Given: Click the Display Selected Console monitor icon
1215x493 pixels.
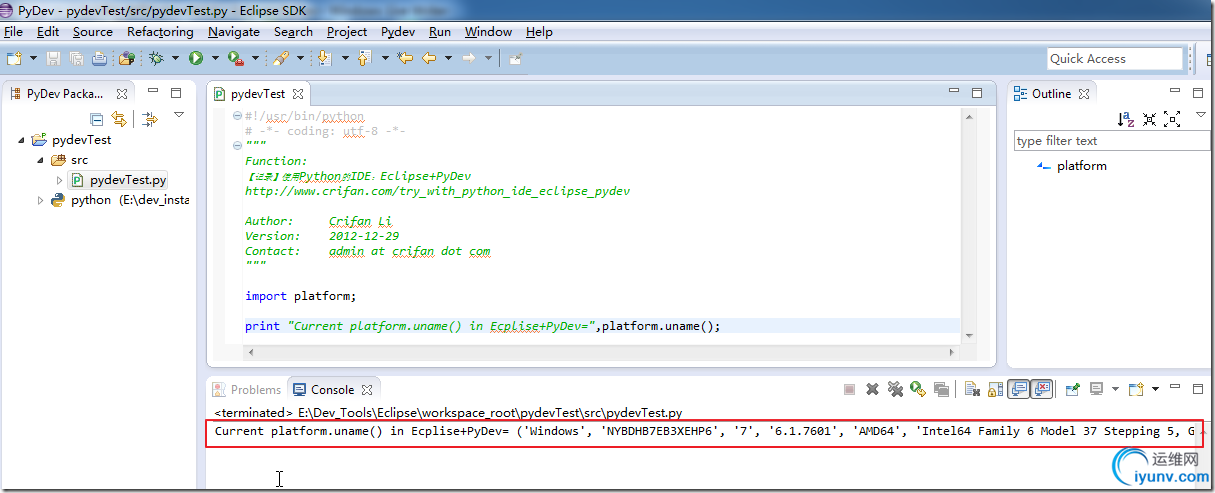Looking at the screenshot, I should click(1096, 389).
